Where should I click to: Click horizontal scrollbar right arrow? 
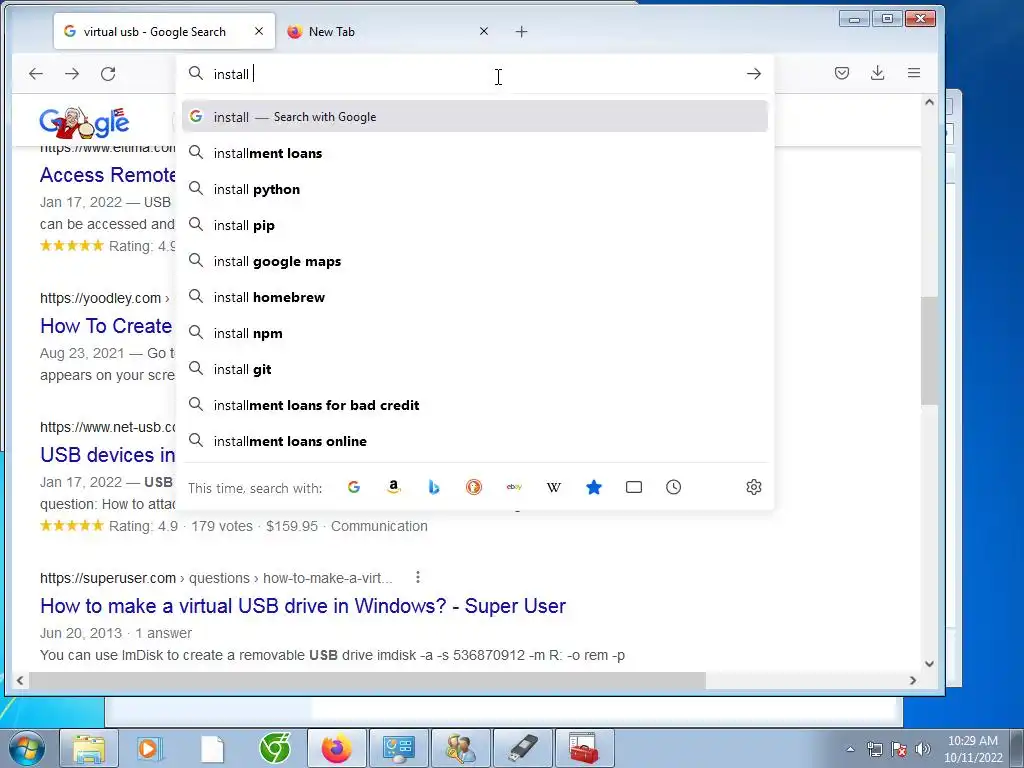pos(912,680)
